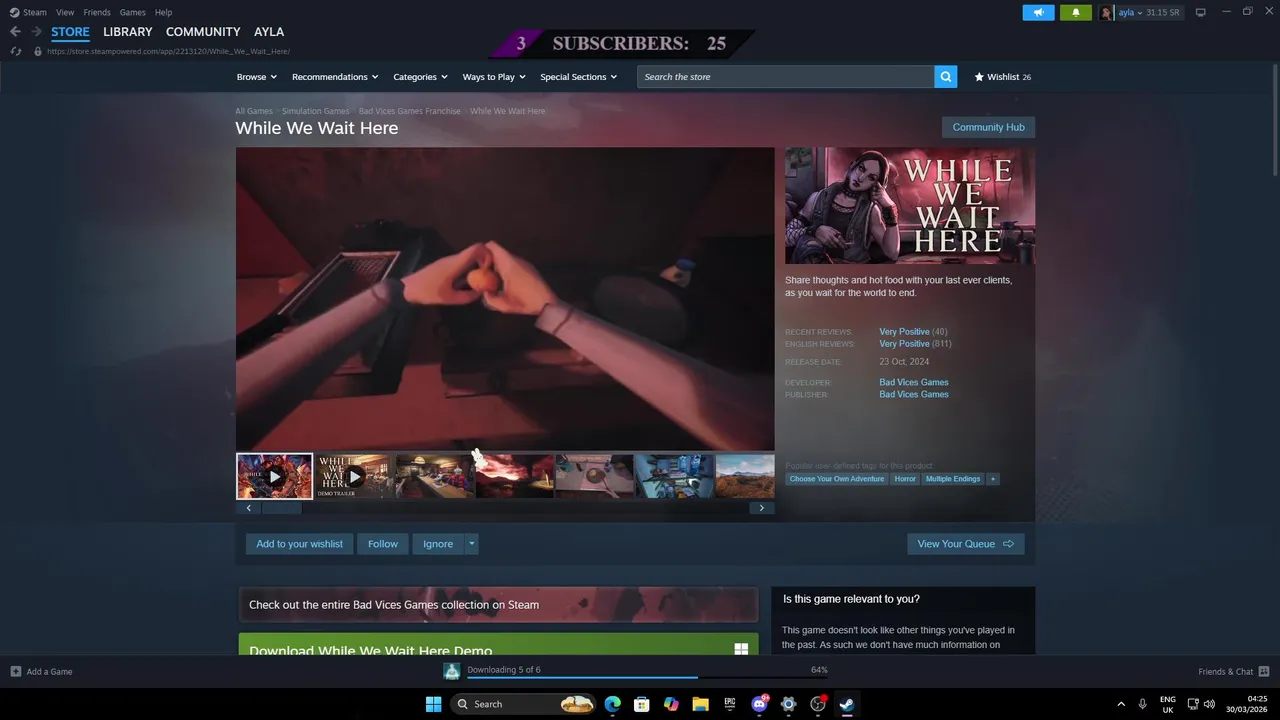Click Simulation Games breadcrumb
This screenshot has width=1280, height=720.
coord(315,111)
